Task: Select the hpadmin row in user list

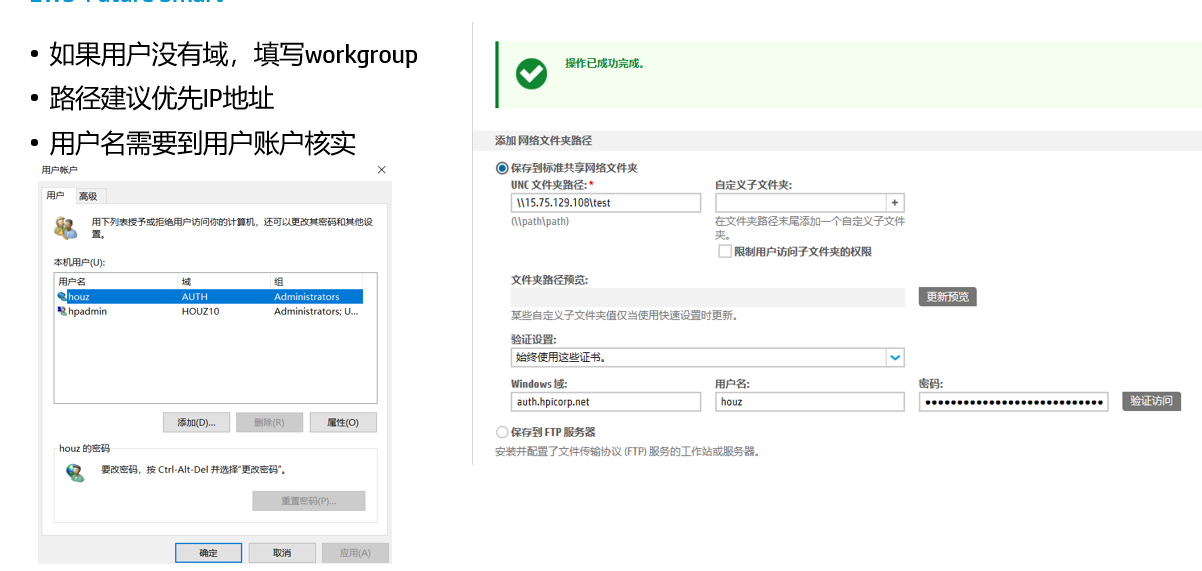Action: [x=209, y=311]
